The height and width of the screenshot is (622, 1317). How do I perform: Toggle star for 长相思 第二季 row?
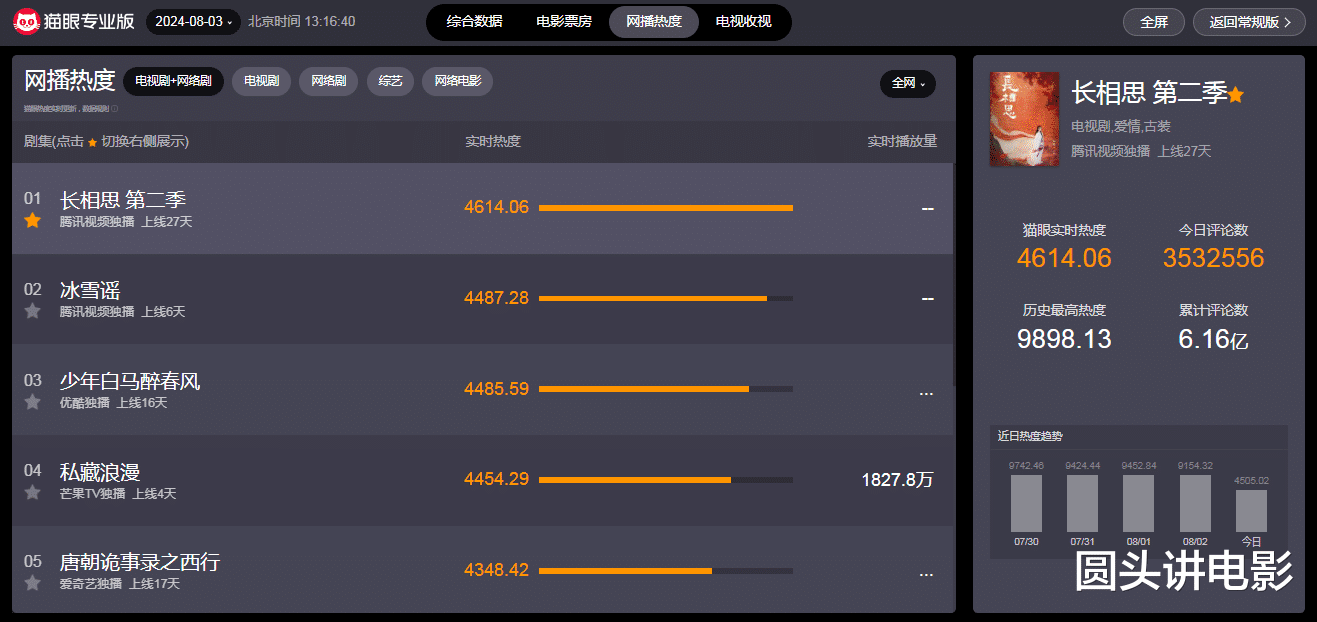(x=32, y=220)
